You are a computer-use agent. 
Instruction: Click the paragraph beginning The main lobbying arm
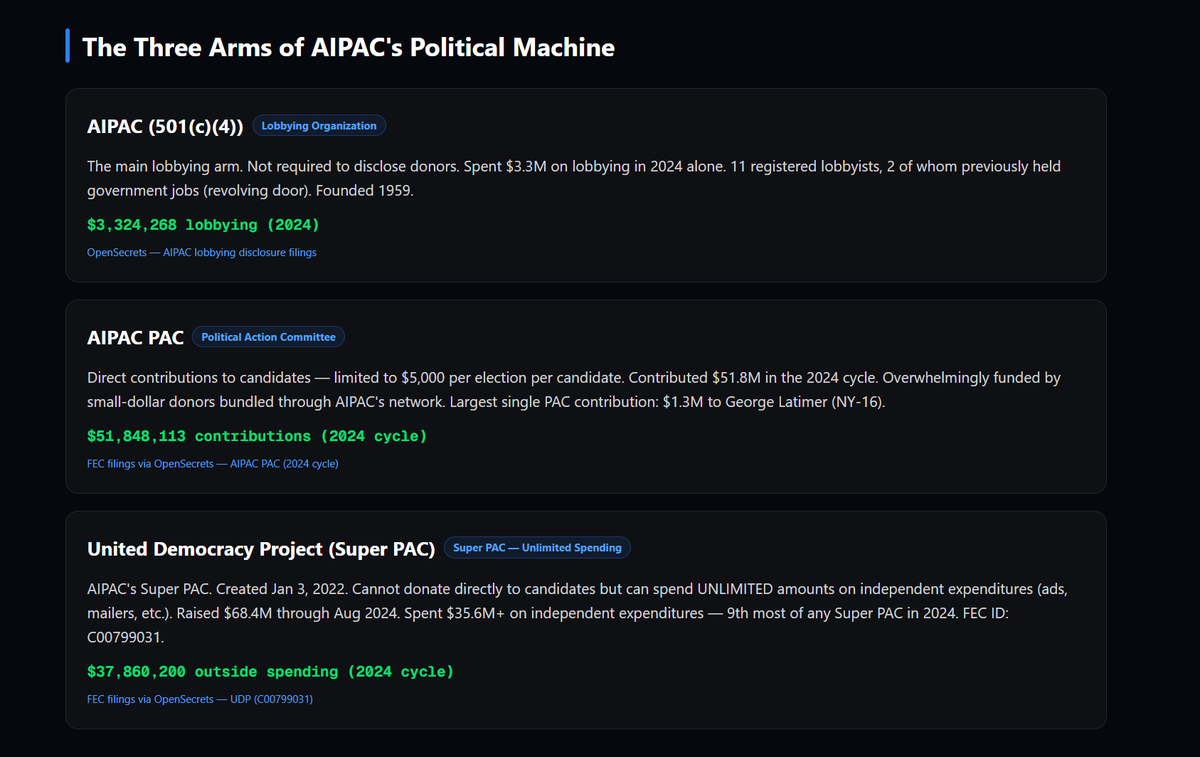pyautogui.click(x=574, y=178)
